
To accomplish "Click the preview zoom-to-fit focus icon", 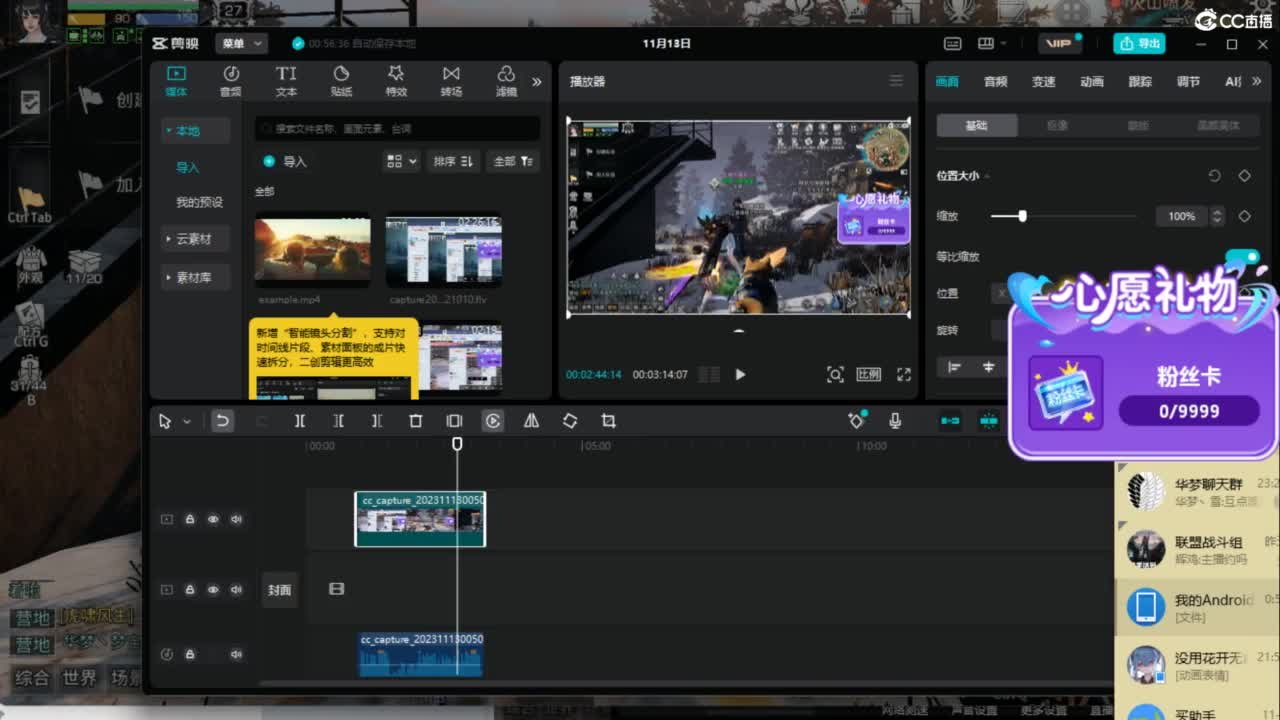I will (835, 374).
